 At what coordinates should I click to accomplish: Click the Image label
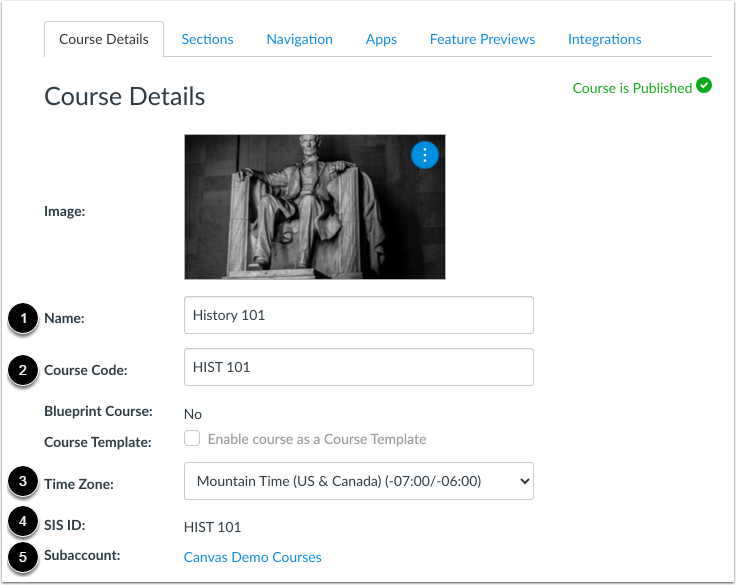pyautogui.click(x=65, y=211)
